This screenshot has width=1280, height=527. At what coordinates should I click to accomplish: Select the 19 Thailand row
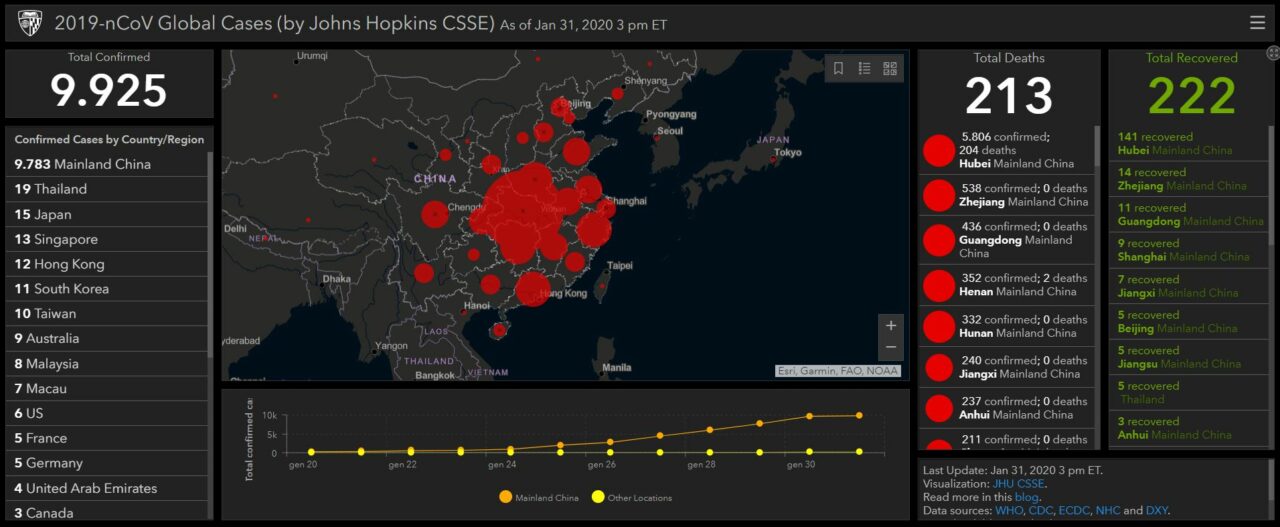(108, 189)
